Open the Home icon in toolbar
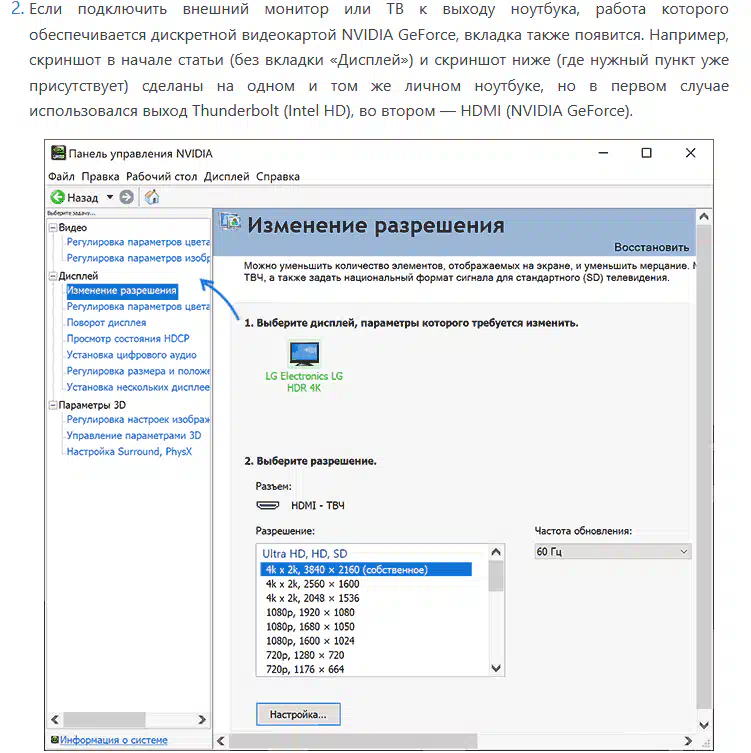 (152, 197)
